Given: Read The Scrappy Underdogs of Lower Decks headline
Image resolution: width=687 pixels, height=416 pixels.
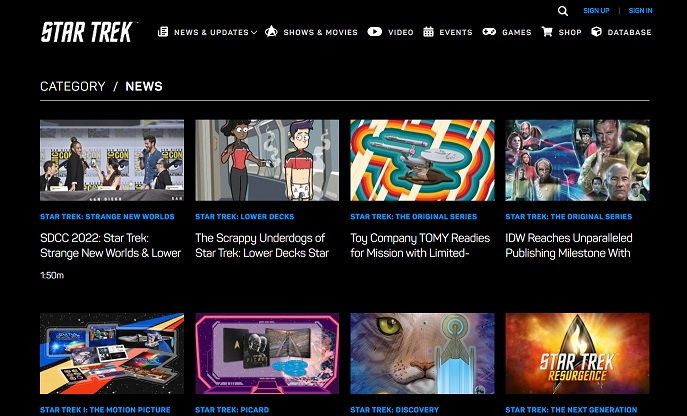Looking at the screenshot, I should coord(262,245).
